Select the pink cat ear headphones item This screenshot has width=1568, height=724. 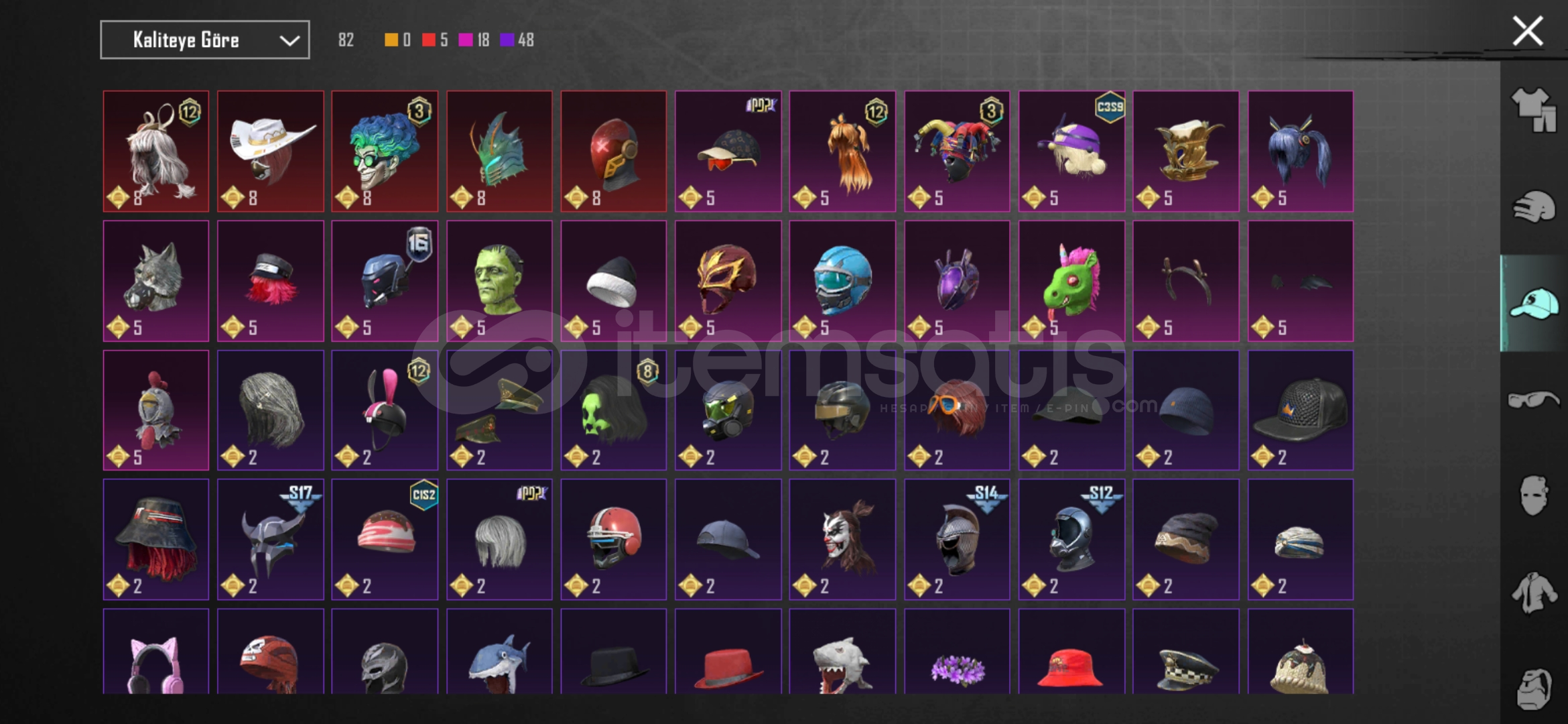[x=156, y=652]
